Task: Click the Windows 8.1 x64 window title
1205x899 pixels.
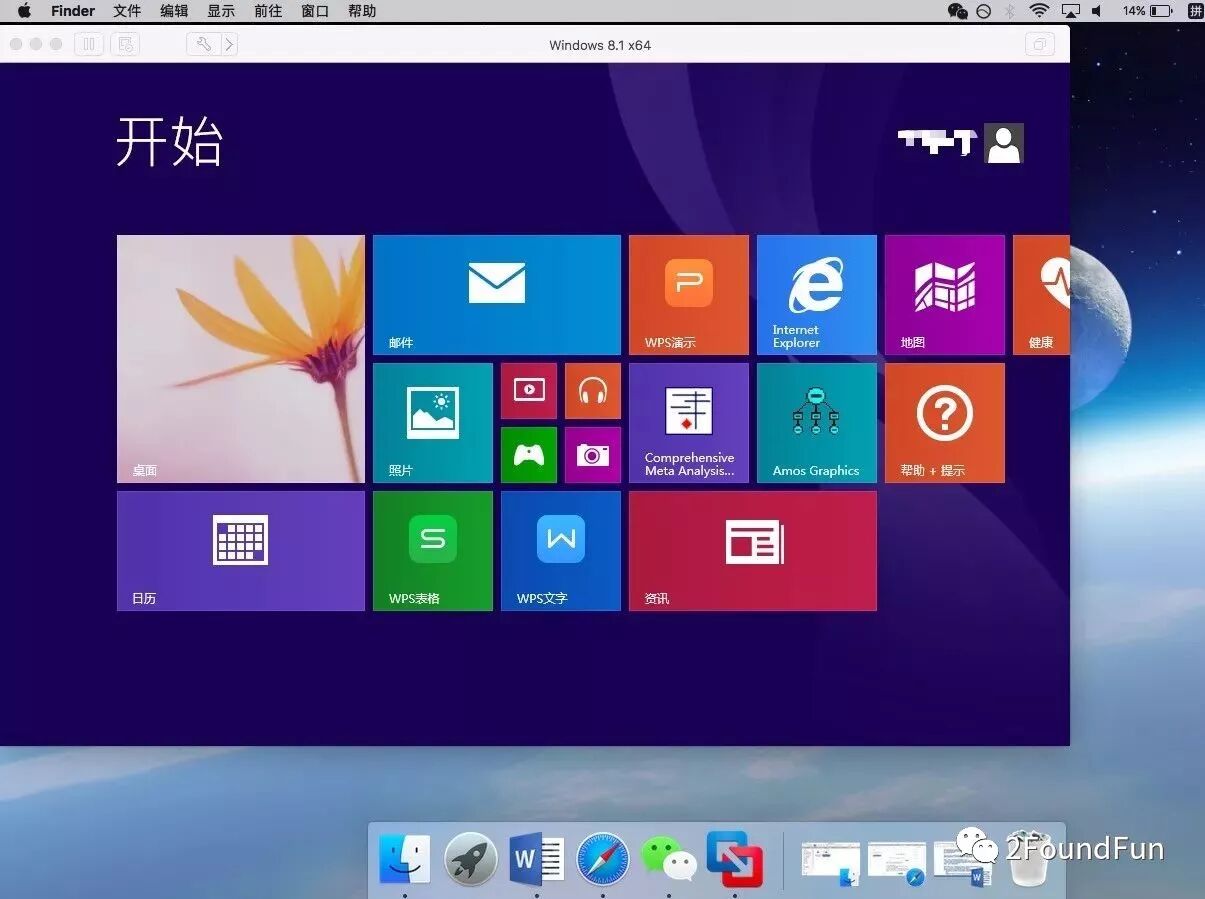Action: point(600,45)
